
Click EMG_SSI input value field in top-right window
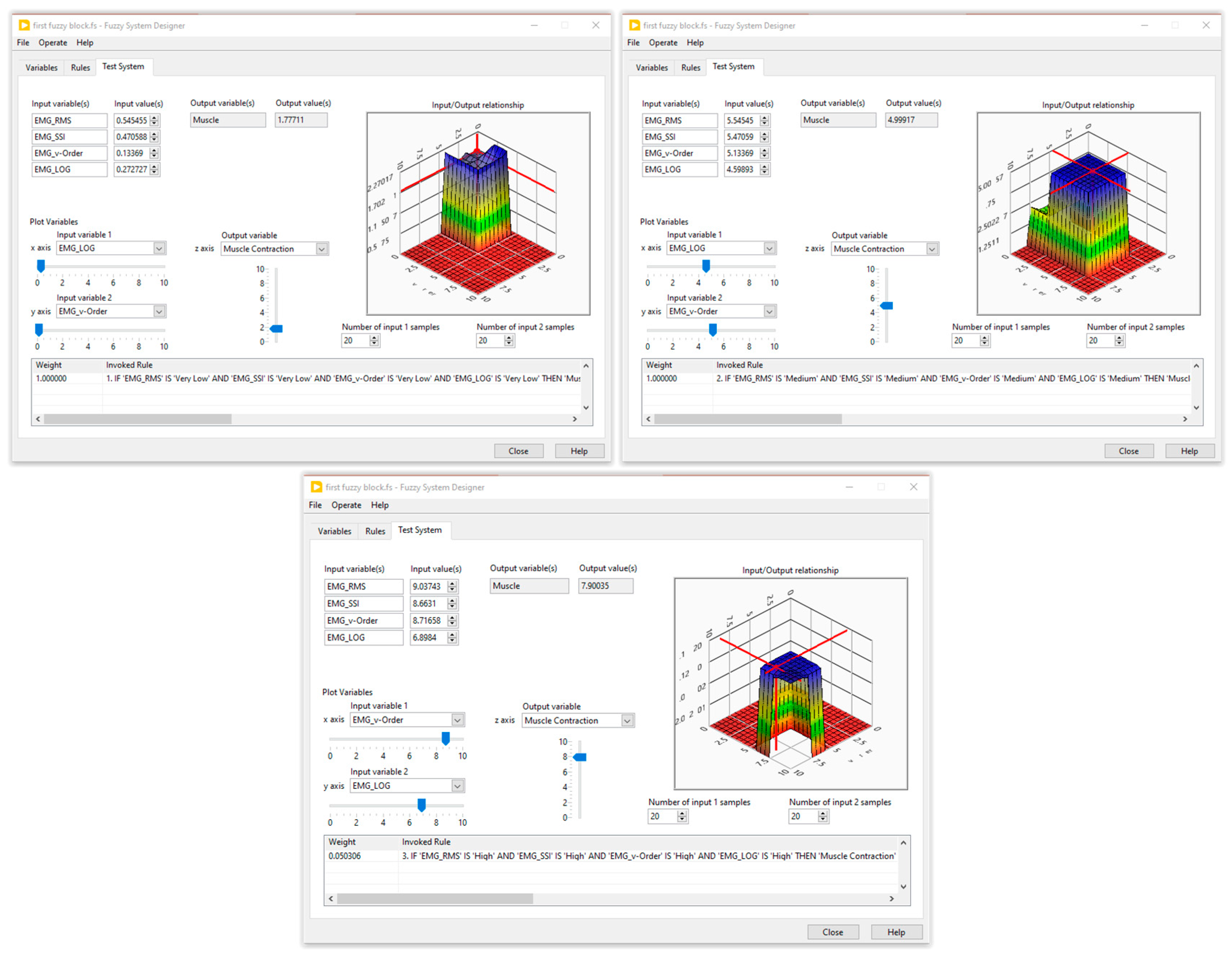pyautogui.click(x=740, y=136)
